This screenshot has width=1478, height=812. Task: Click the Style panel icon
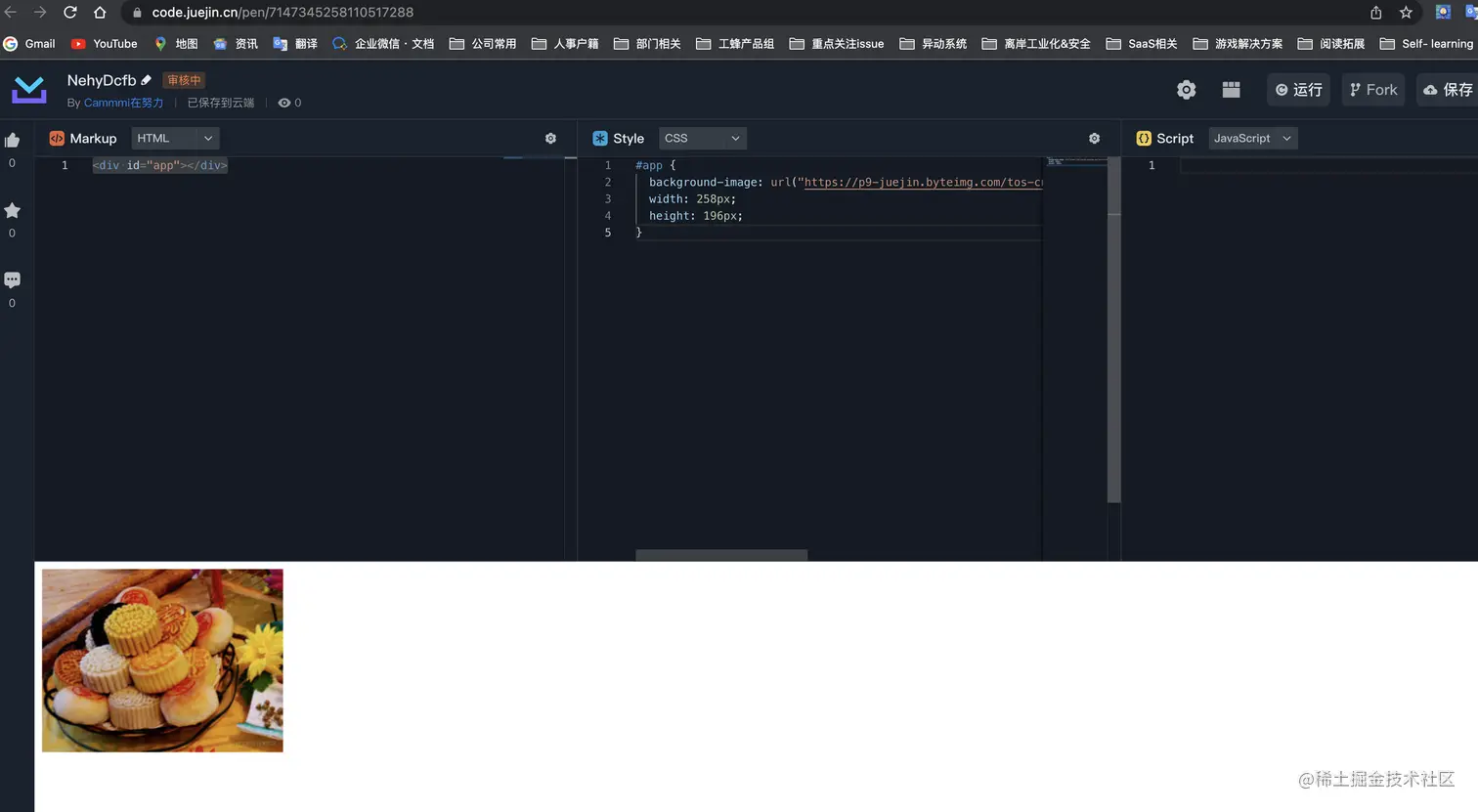click(x=600, y=139)
